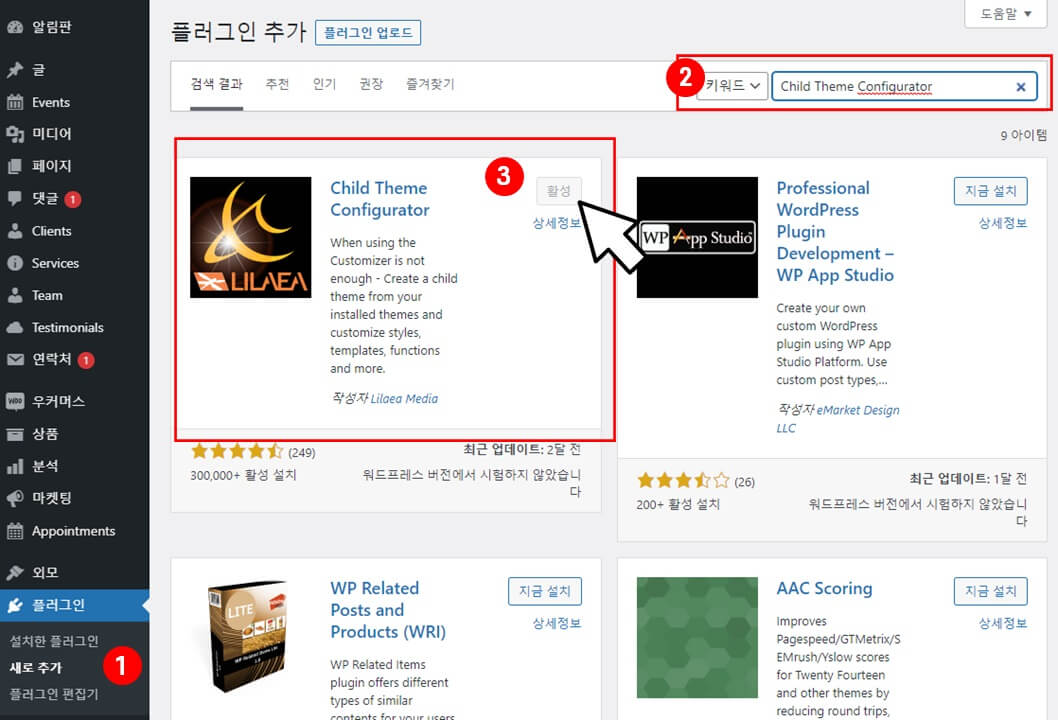
Task: Click 활성 button for Child Theme Configurator
Action: coord(559,191)
